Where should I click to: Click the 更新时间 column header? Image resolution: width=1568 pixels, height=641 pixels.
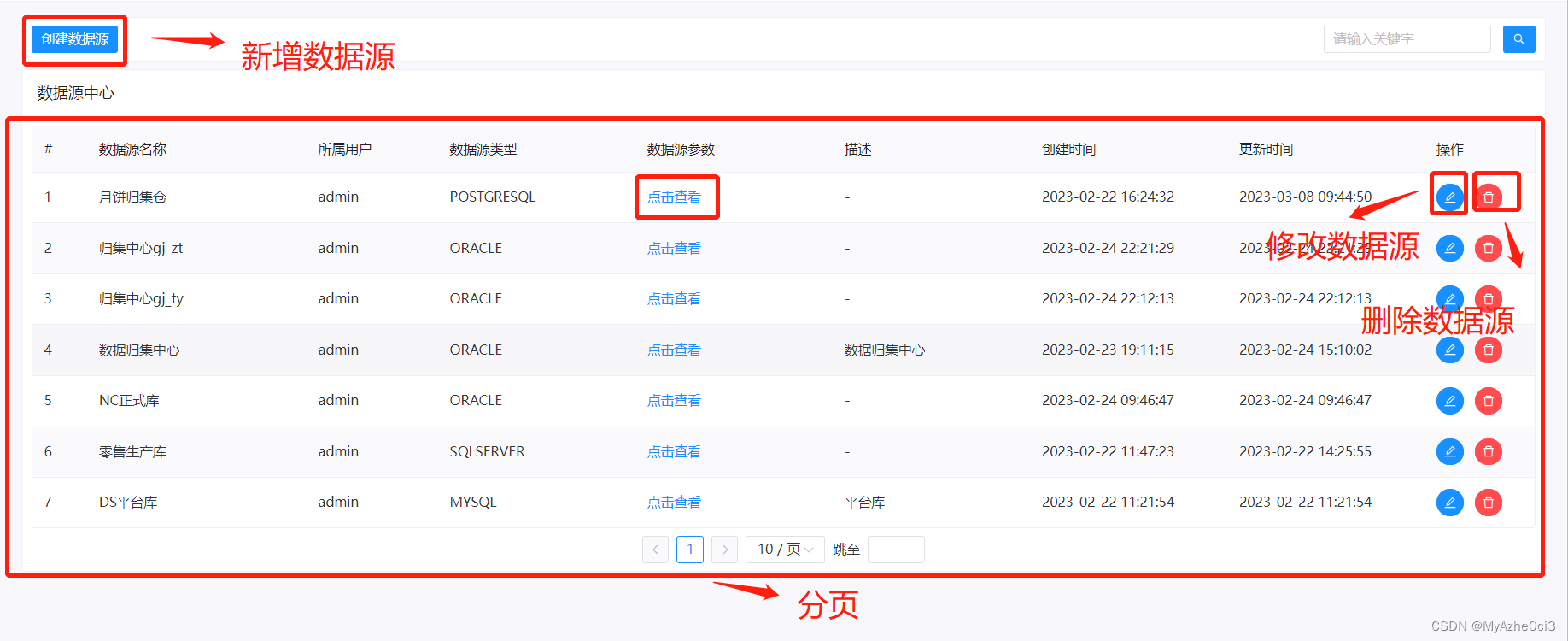[1266, 150]
